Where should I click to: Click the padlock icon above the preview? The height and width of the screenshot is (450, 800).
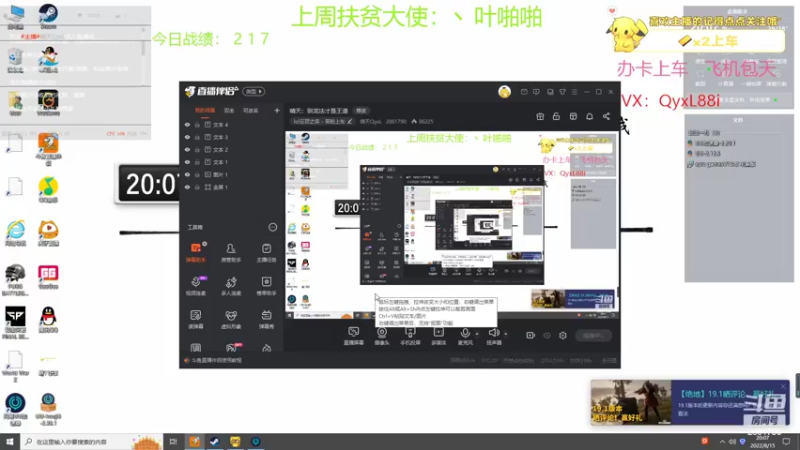[556, 116]
